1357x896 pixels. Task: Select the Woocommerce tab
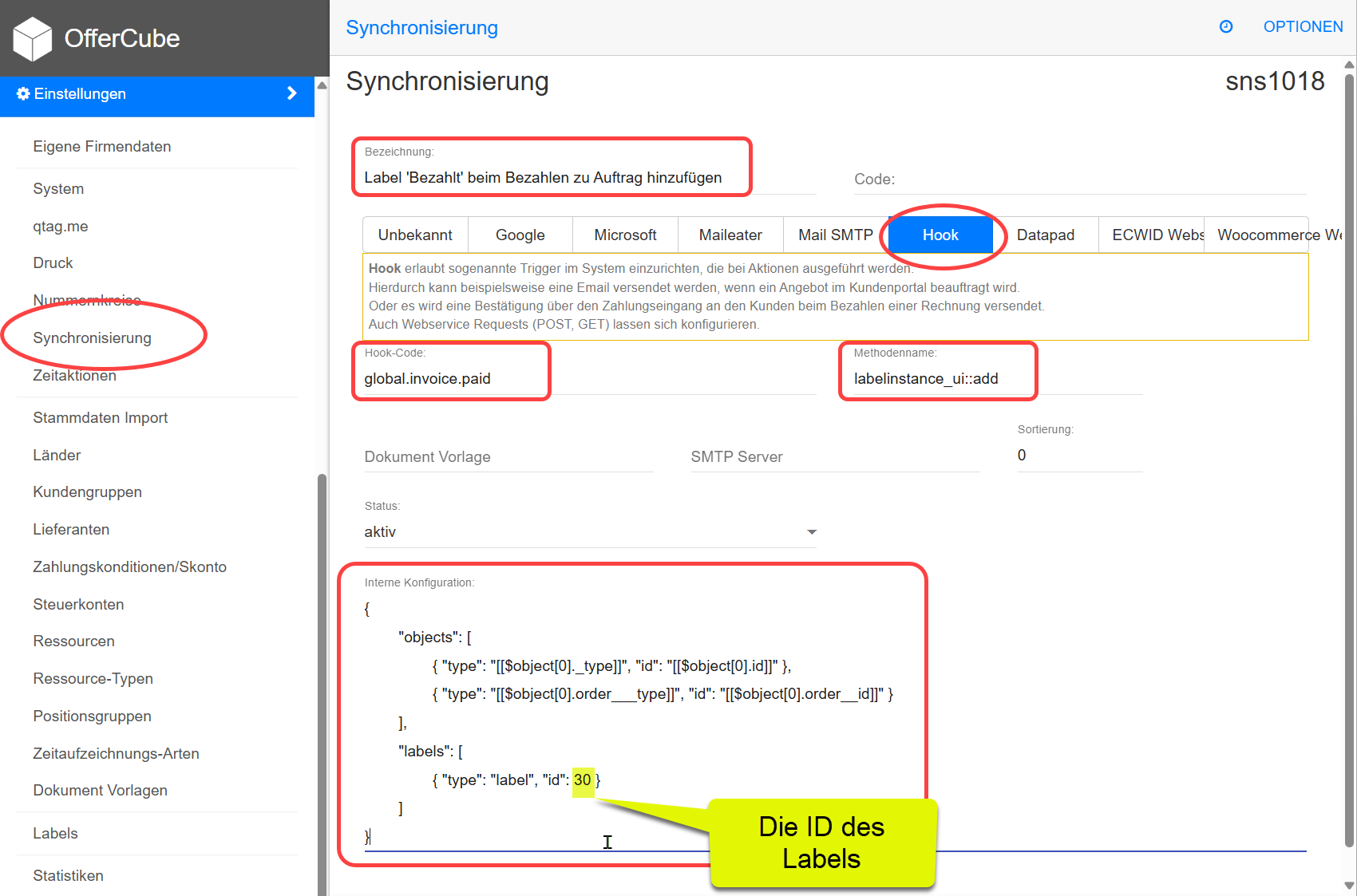coord(1256,235)
